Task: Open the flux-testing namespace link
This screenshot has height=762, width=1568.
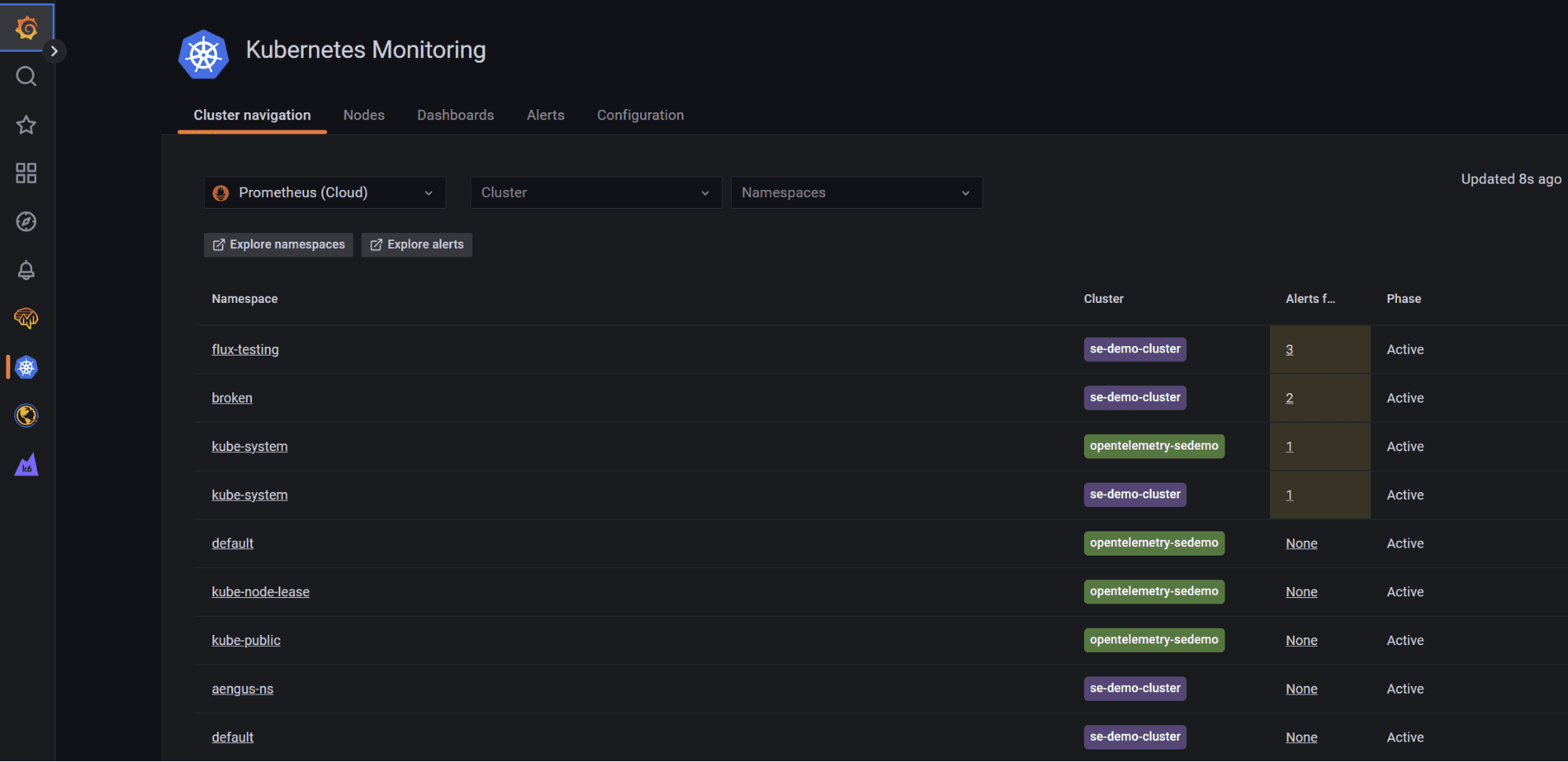Action: pyautogui.click(x=245, y=349)
